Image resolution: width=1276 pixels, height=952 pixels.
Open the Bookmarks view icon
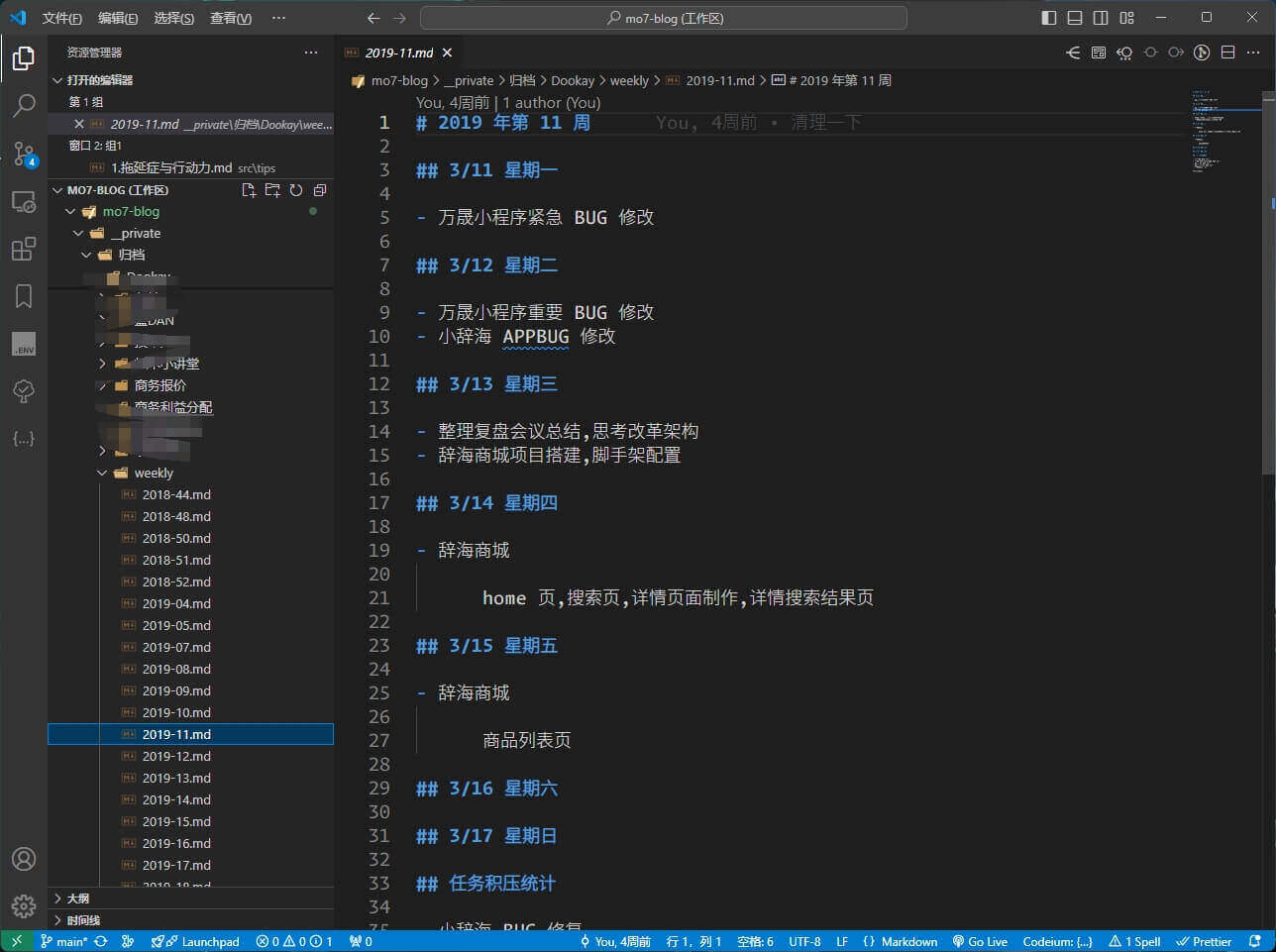[24, 295]
